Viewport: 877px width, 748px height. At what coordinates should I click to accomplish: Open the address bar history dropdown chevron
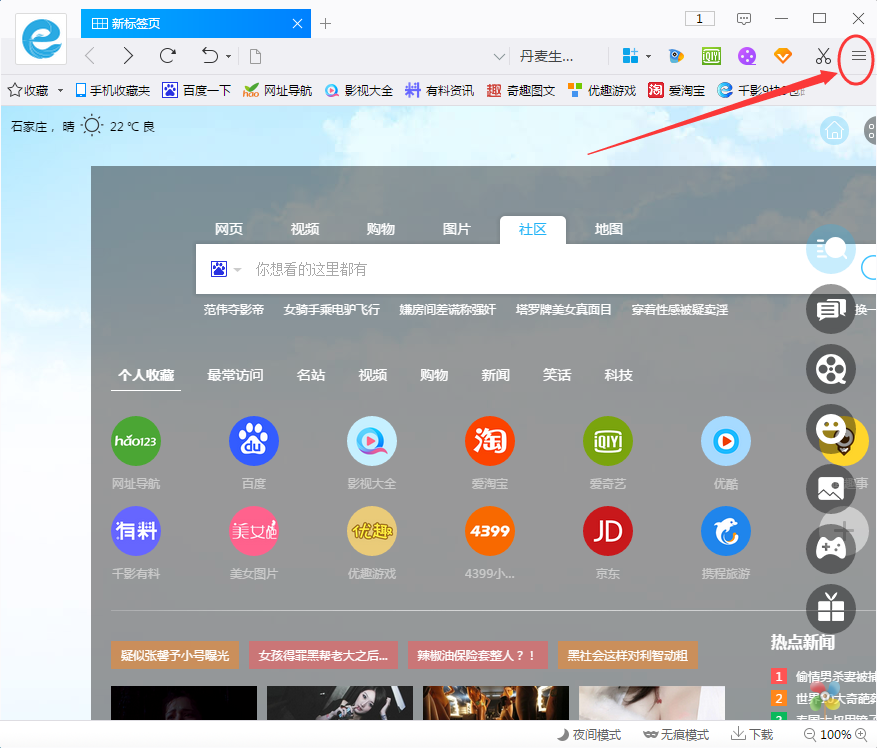pyautogui.click(x=498, y=57)
